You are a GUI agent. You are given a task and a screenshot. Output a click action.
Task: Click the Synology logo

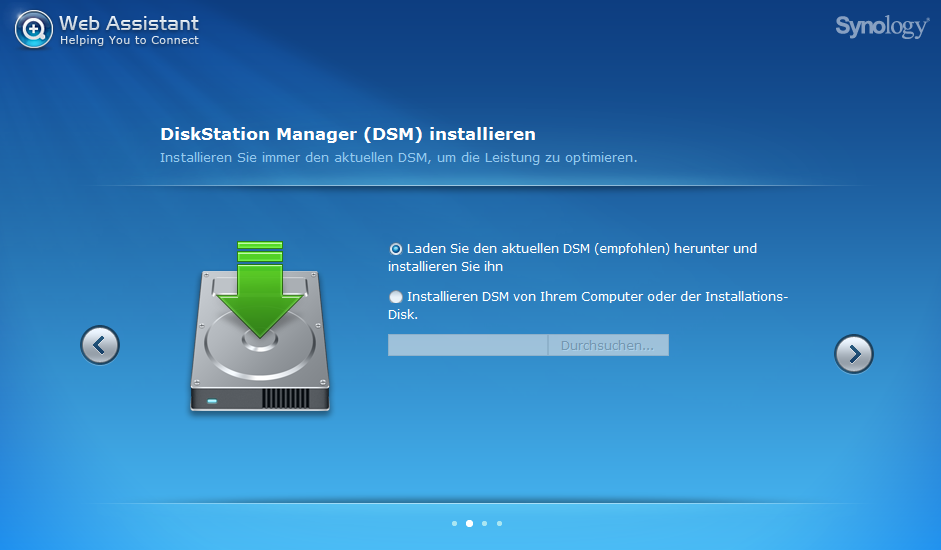[x=882, y=26]
